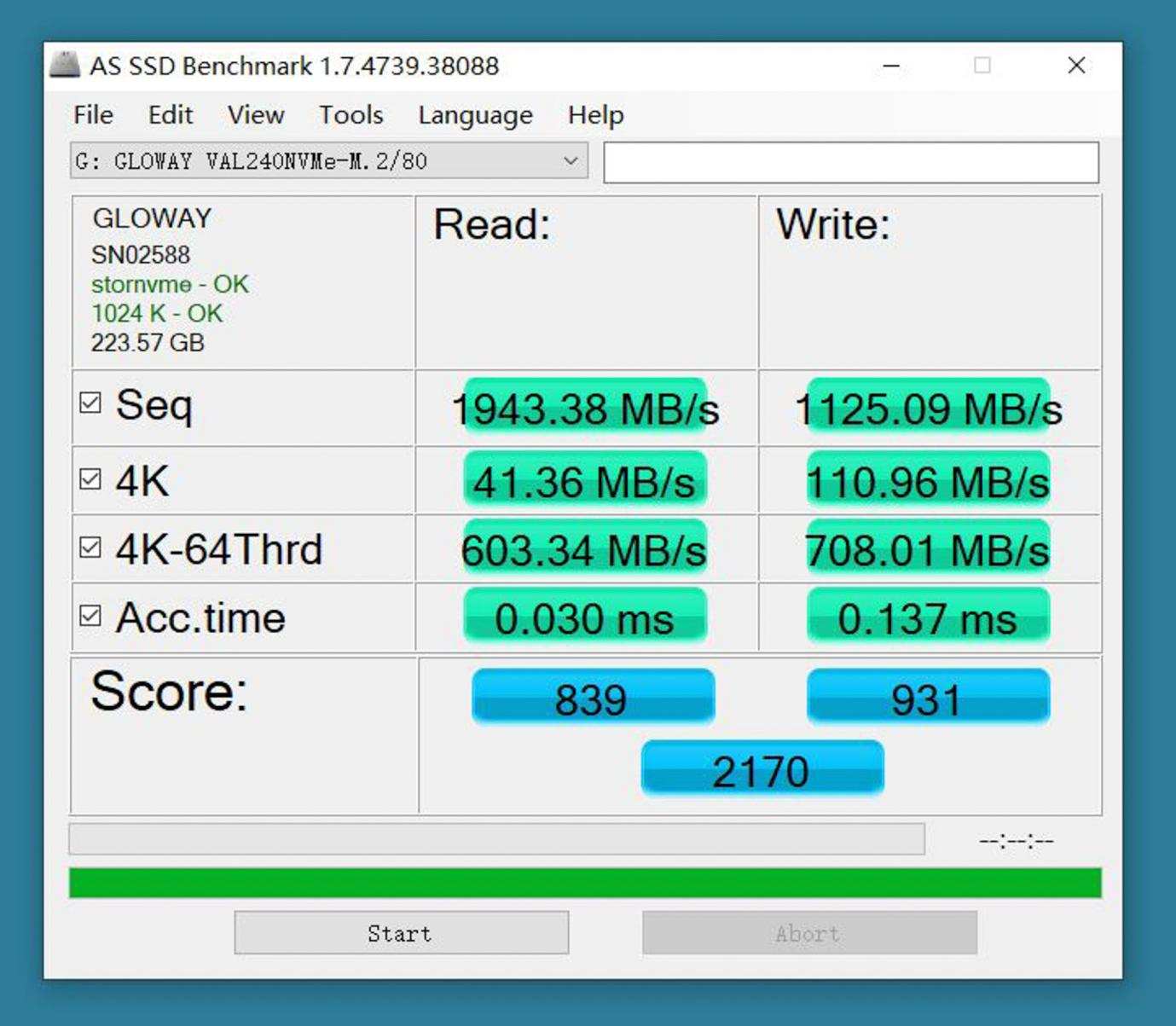The height and width of the screenshot is (1026, 1176).
Task: Uncheck the 4K-64Thrd test checkbox
Action: tap(90, 548)
